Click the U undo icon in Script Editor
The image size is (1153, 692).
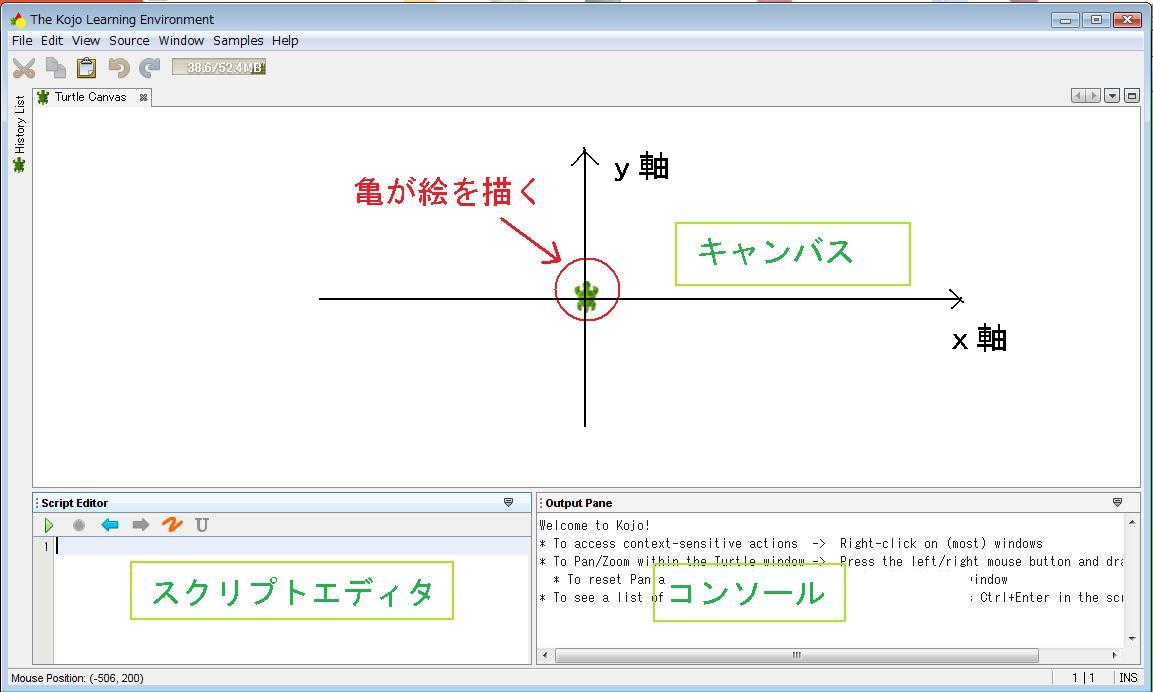[201, 524]
